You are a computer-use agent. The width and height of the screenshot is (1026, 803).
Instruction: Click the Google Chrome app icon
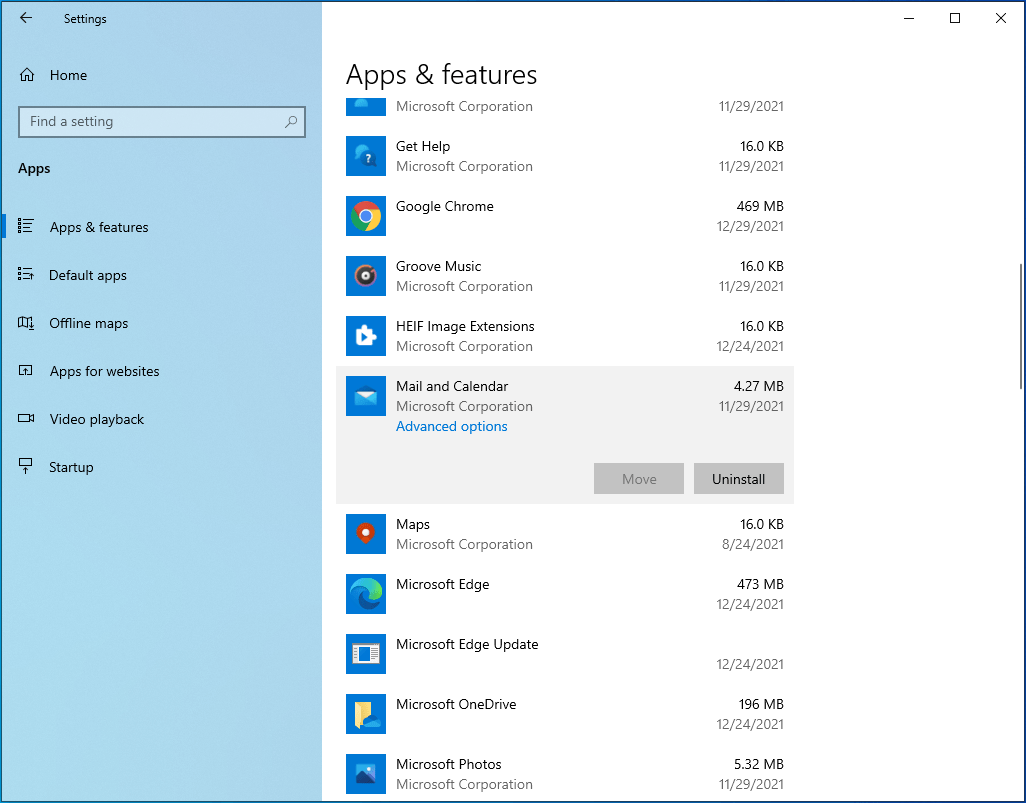pyautogui.click(x=365, y=216)
